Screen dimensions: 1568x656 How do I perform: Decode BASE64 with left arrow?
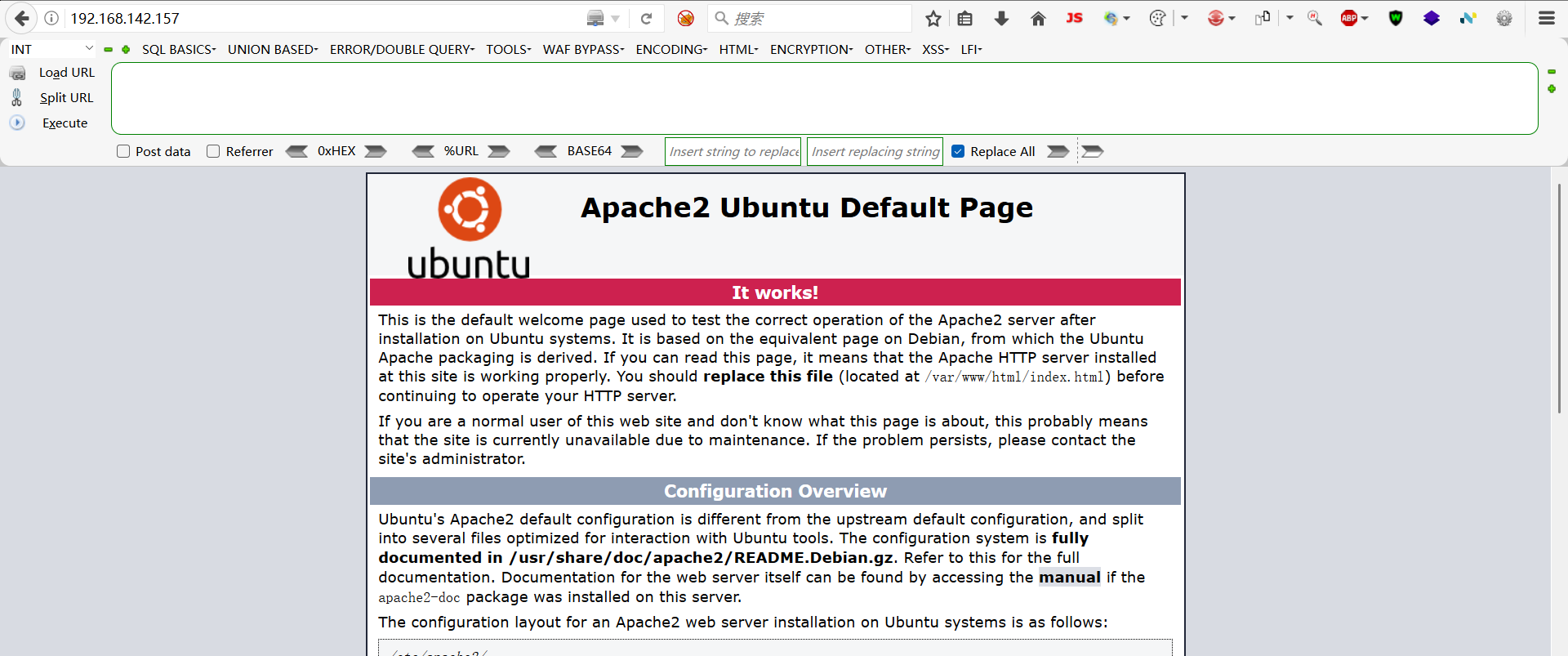pos(546,151)
